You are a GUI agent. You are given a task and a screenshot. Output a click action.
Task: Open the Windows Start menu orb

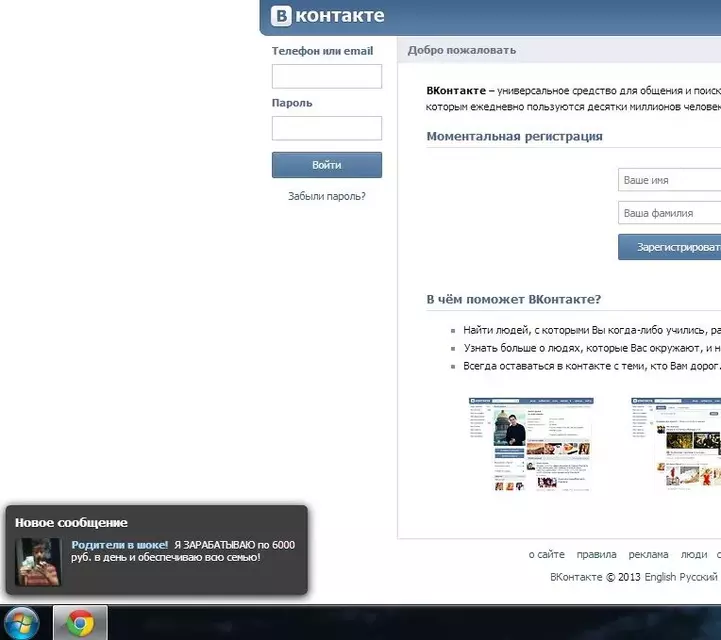click(21, 623)
